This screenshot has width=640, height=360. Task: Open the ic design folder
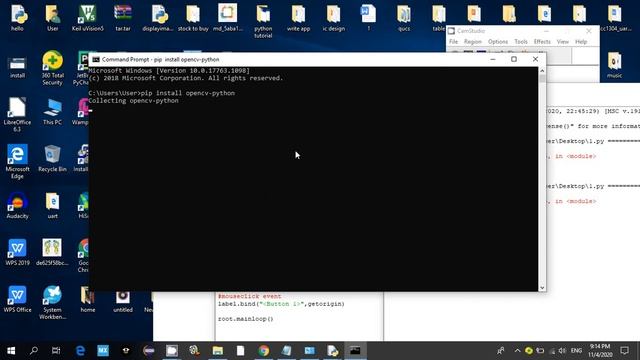point(333,18)
